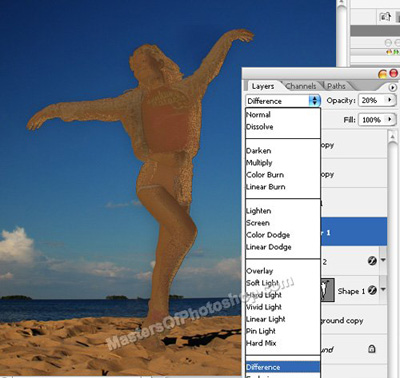Choose Linear Light blend mode
Screen dimensions: 400x378
coord(266,319)
